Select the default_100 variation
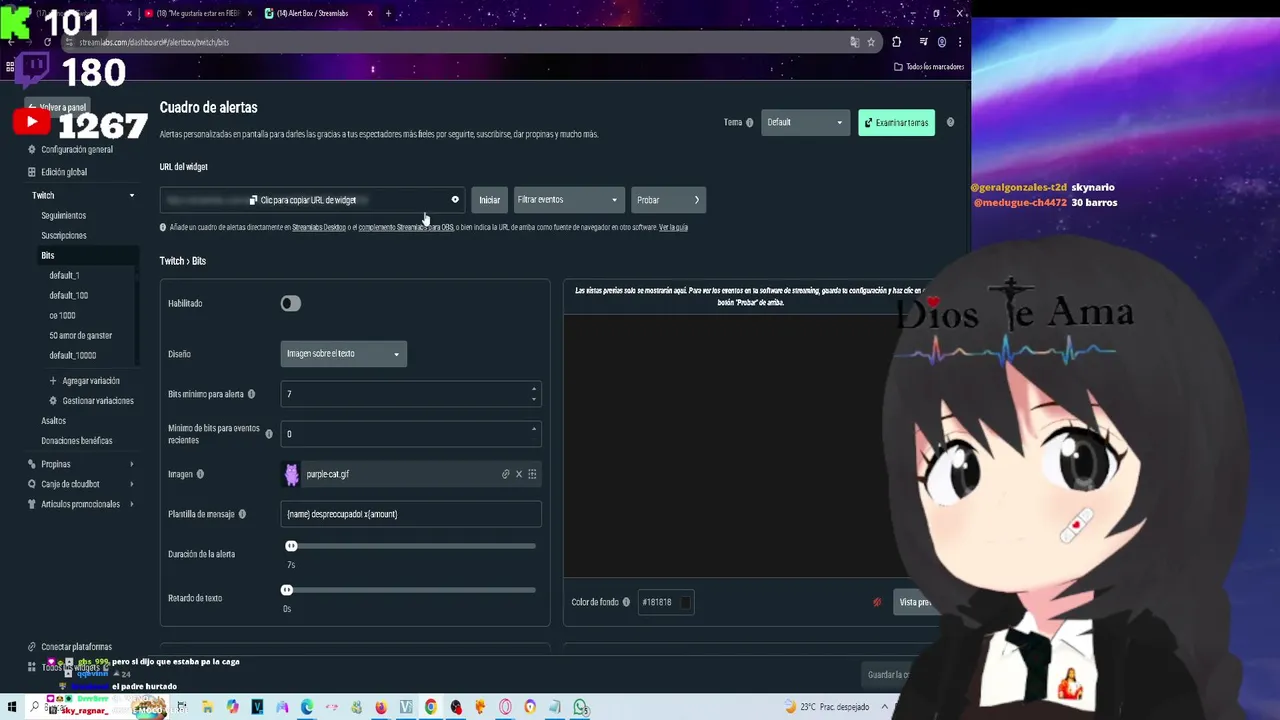Viewport: 1280px width, 720px height. pyautogui.click(x=69, y=296)
